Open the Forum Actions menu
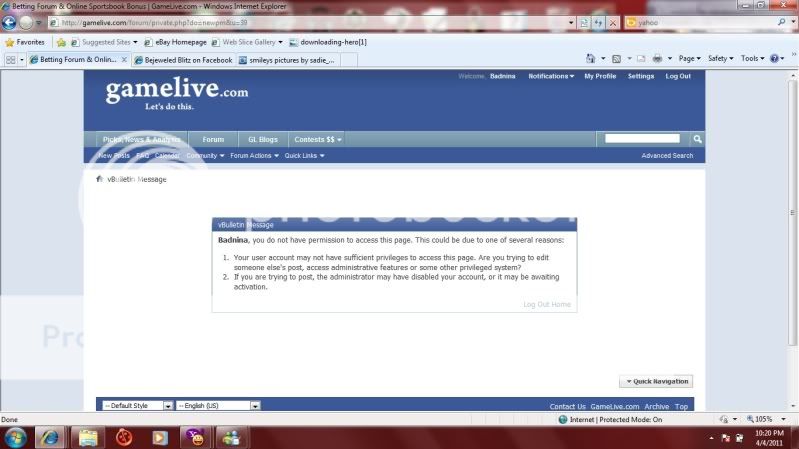799x449 pixels. click(254, 155)
